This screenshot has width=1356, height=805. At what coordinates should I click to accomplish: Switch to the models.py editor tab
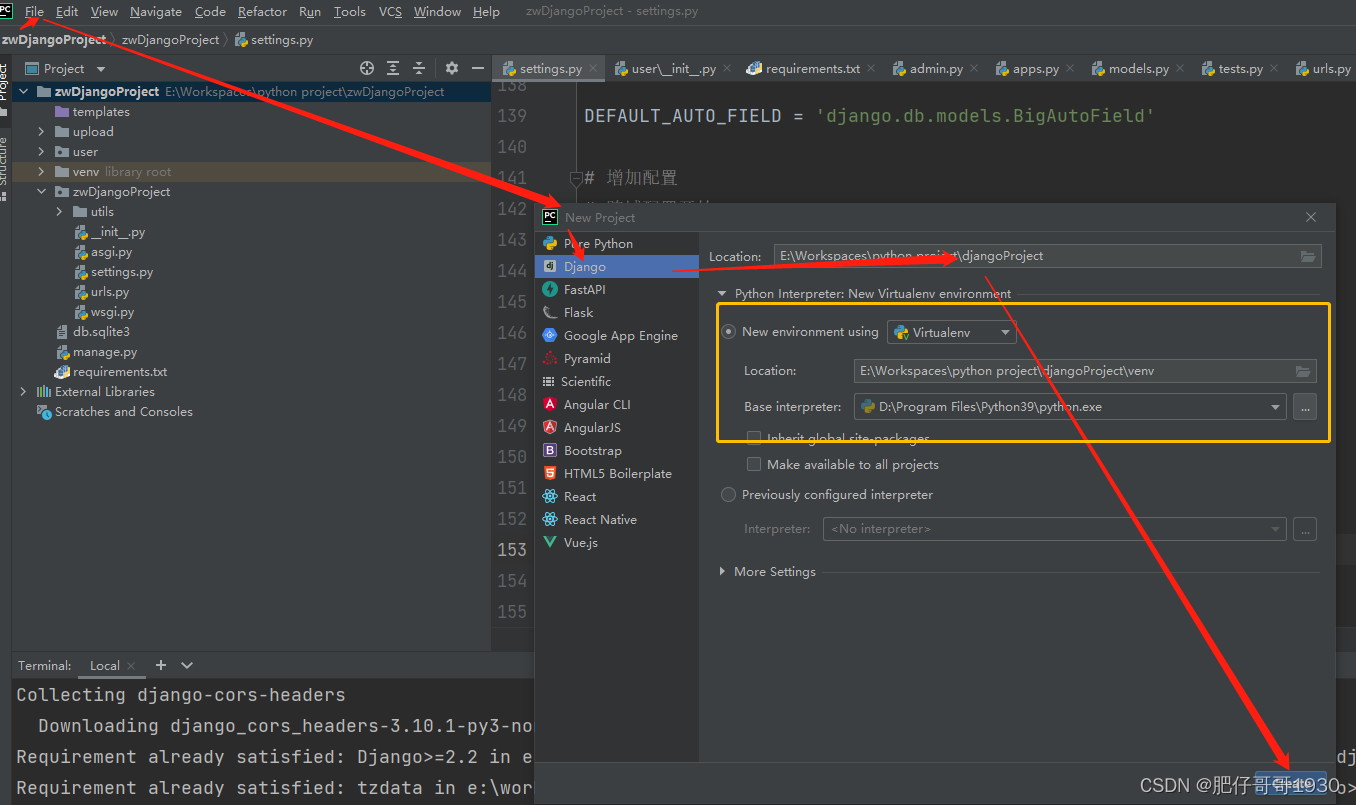[1138, 69]
